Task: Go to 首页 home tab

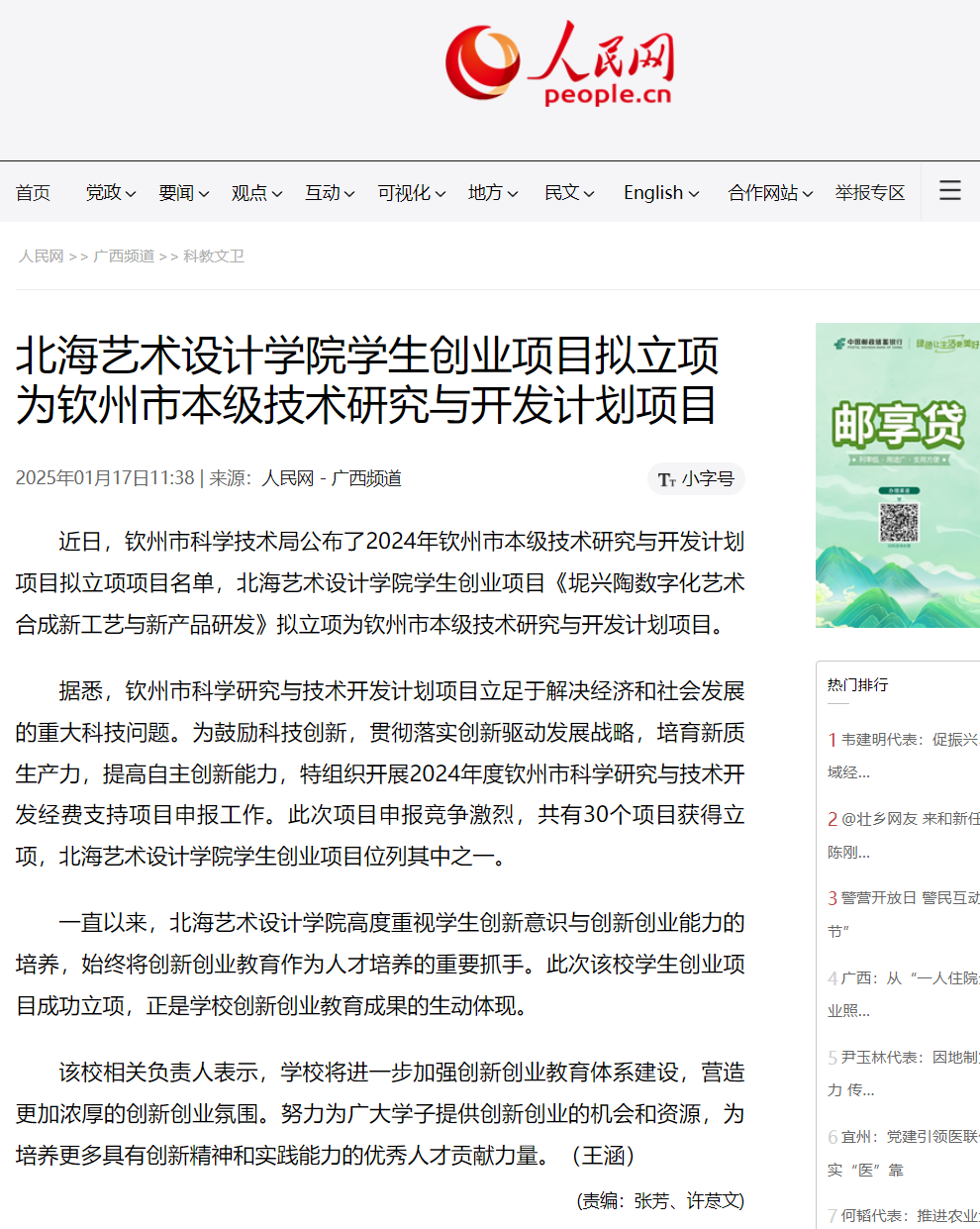Action: point(33,193)
